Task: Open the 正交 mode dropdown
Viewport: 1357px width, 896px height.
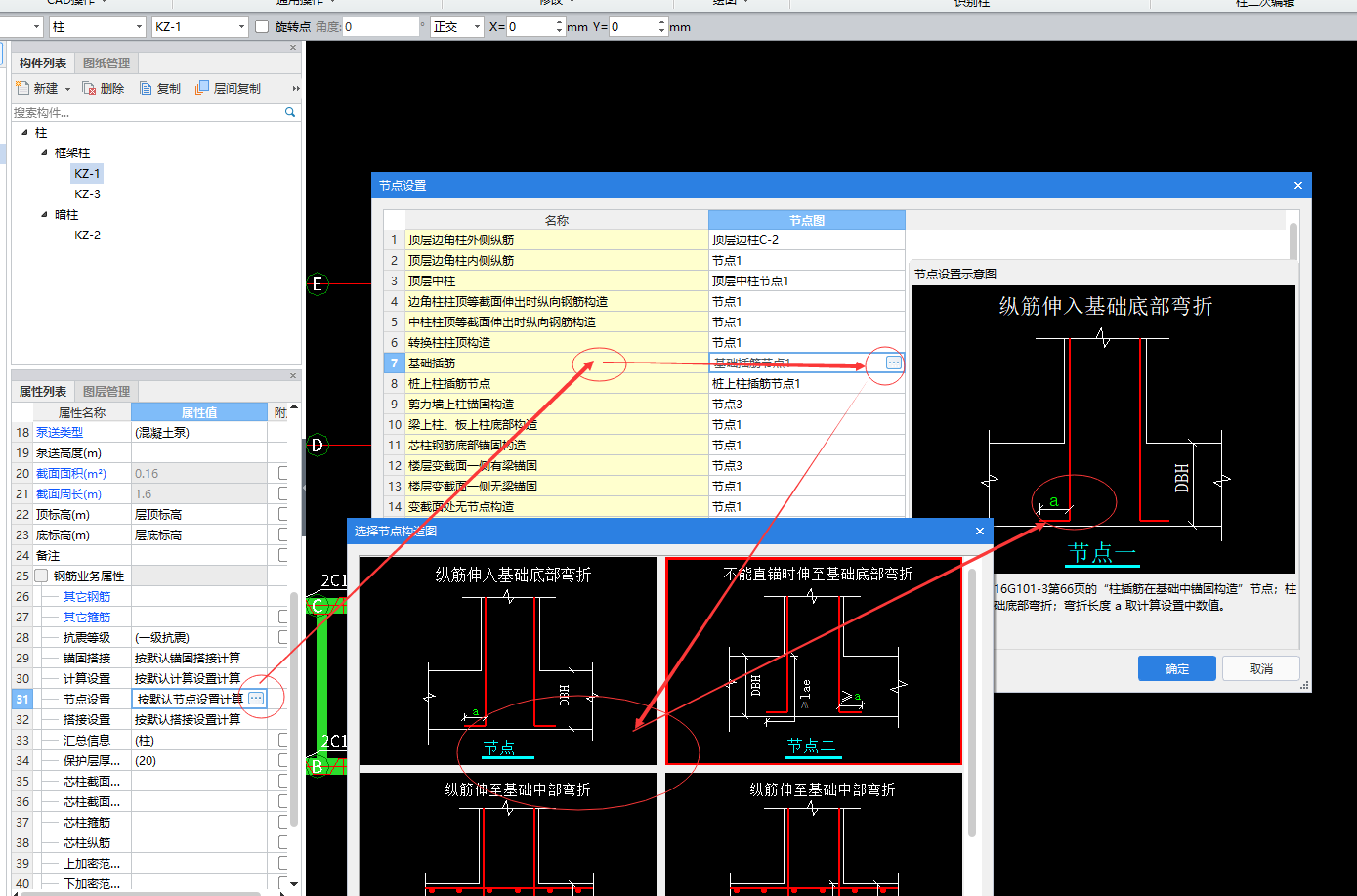Action: [x=477, y=27]
